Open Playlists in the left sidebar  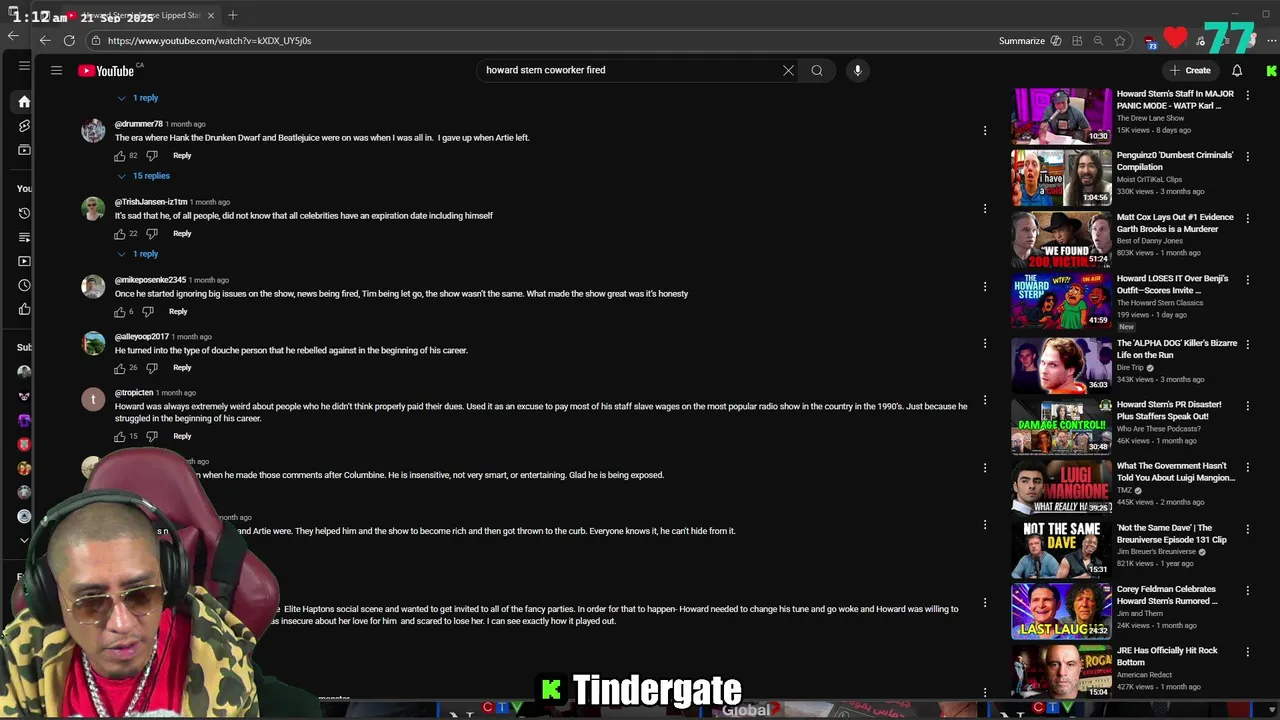coord(24,237)
